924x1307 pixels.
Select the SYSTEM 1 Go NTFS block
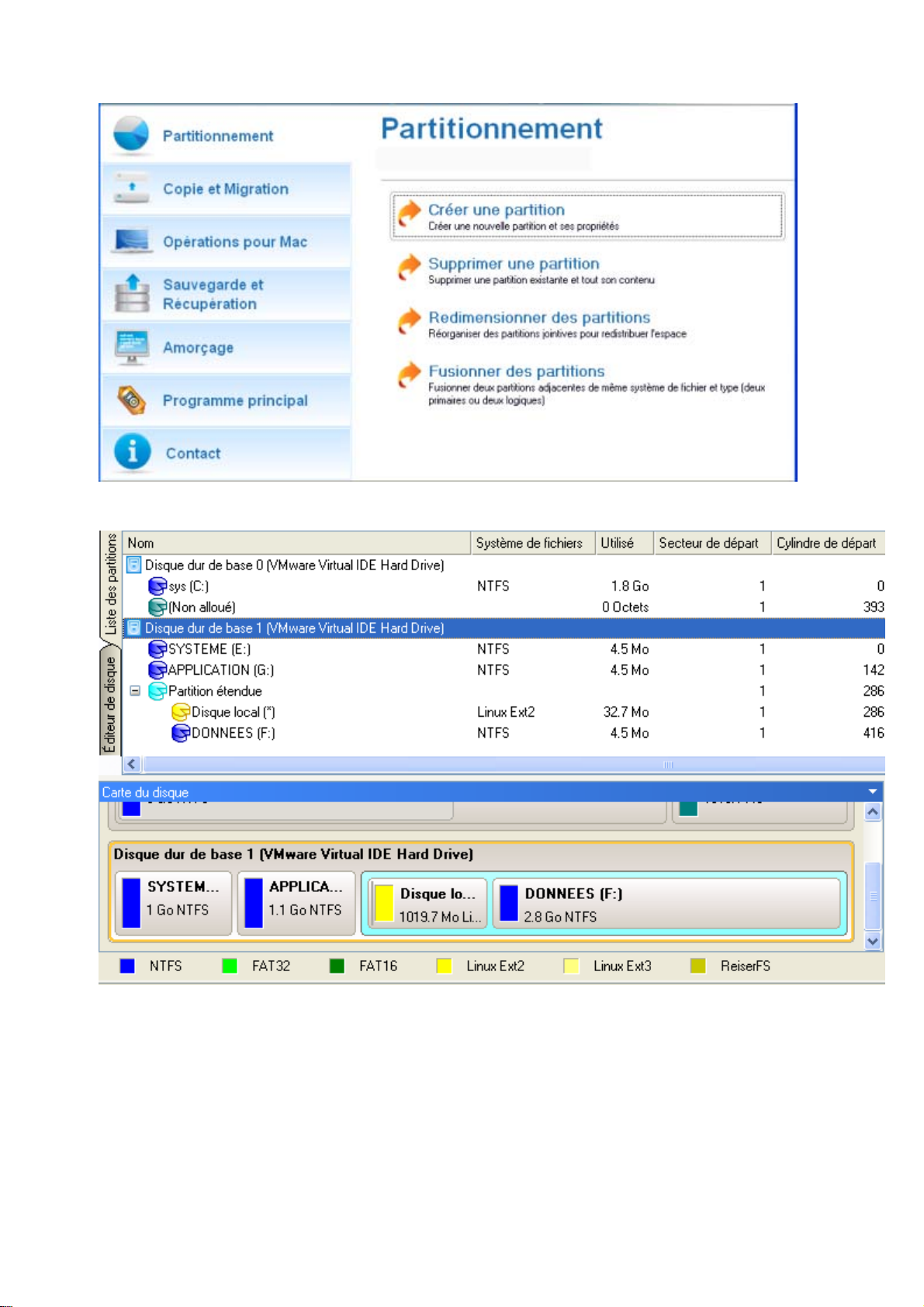(174, 902)
